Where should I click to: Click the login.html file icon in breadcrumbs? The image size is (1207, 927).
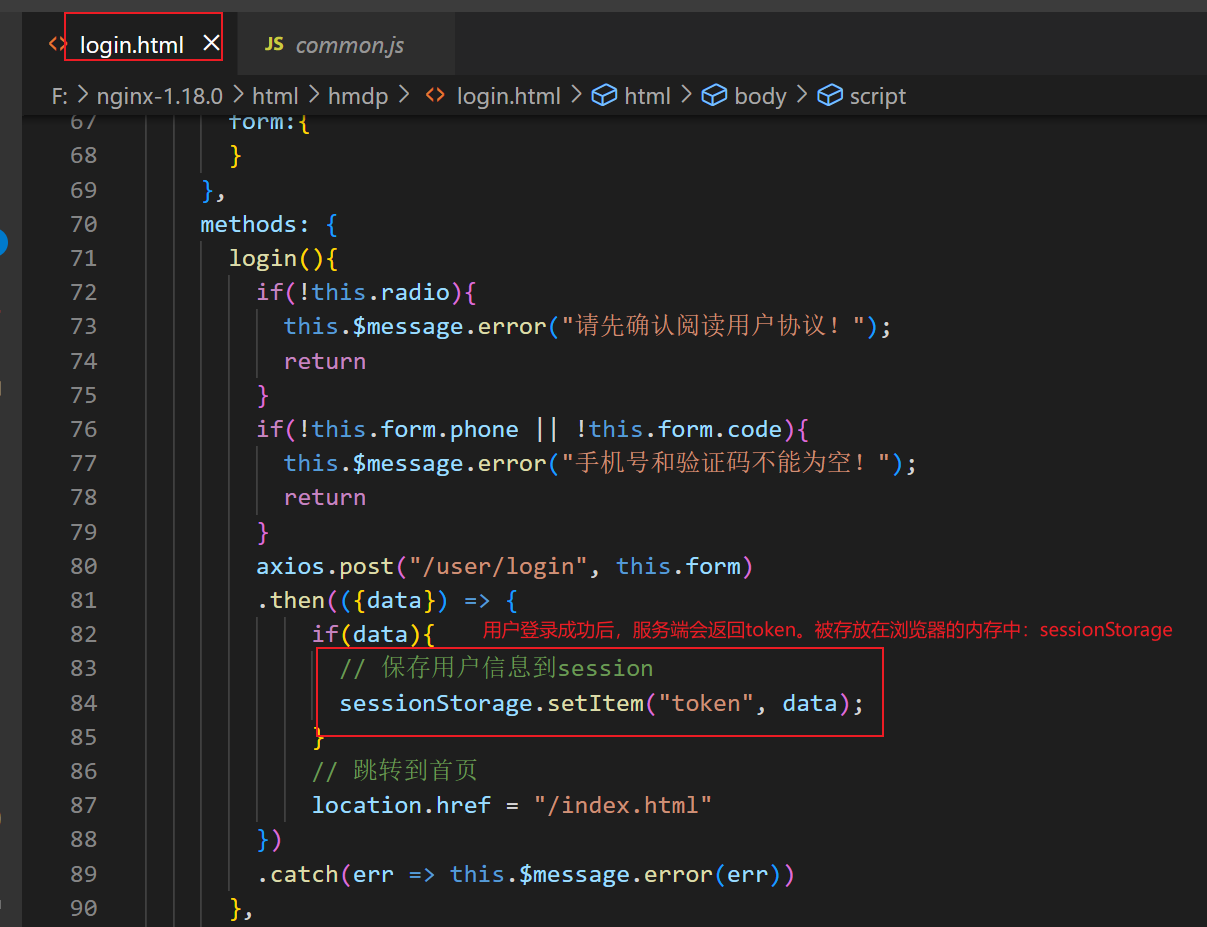(x=435, y=96)
